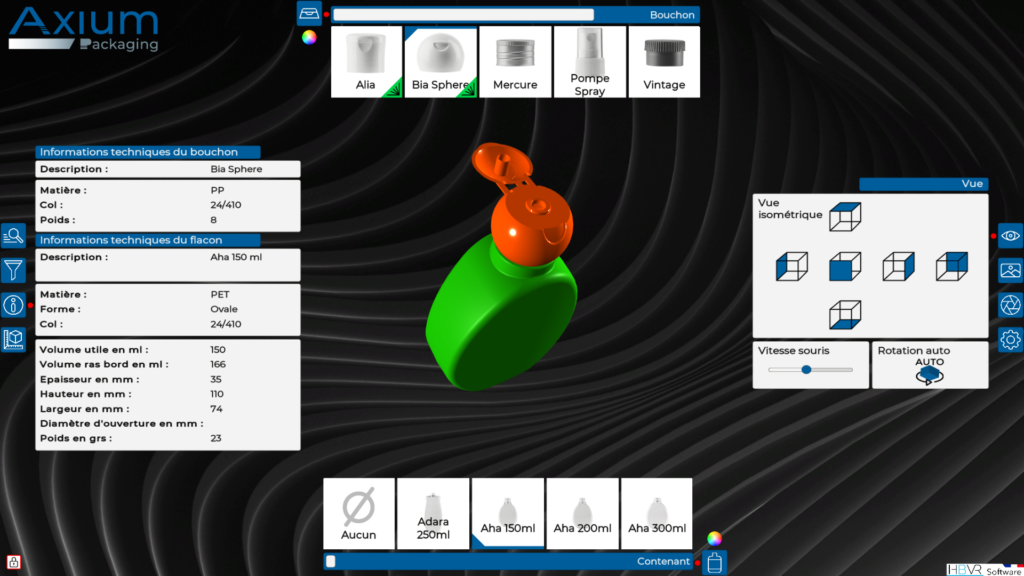Toggle the information panel icon
1024x576 pixels.
(13, 304)
